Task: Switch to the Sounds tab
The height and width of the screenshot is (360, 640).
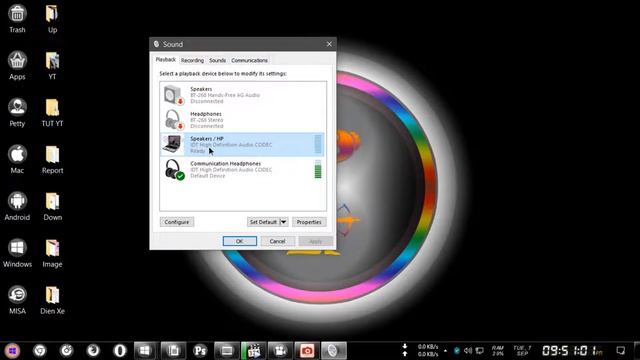Action: tap(218, 60)
